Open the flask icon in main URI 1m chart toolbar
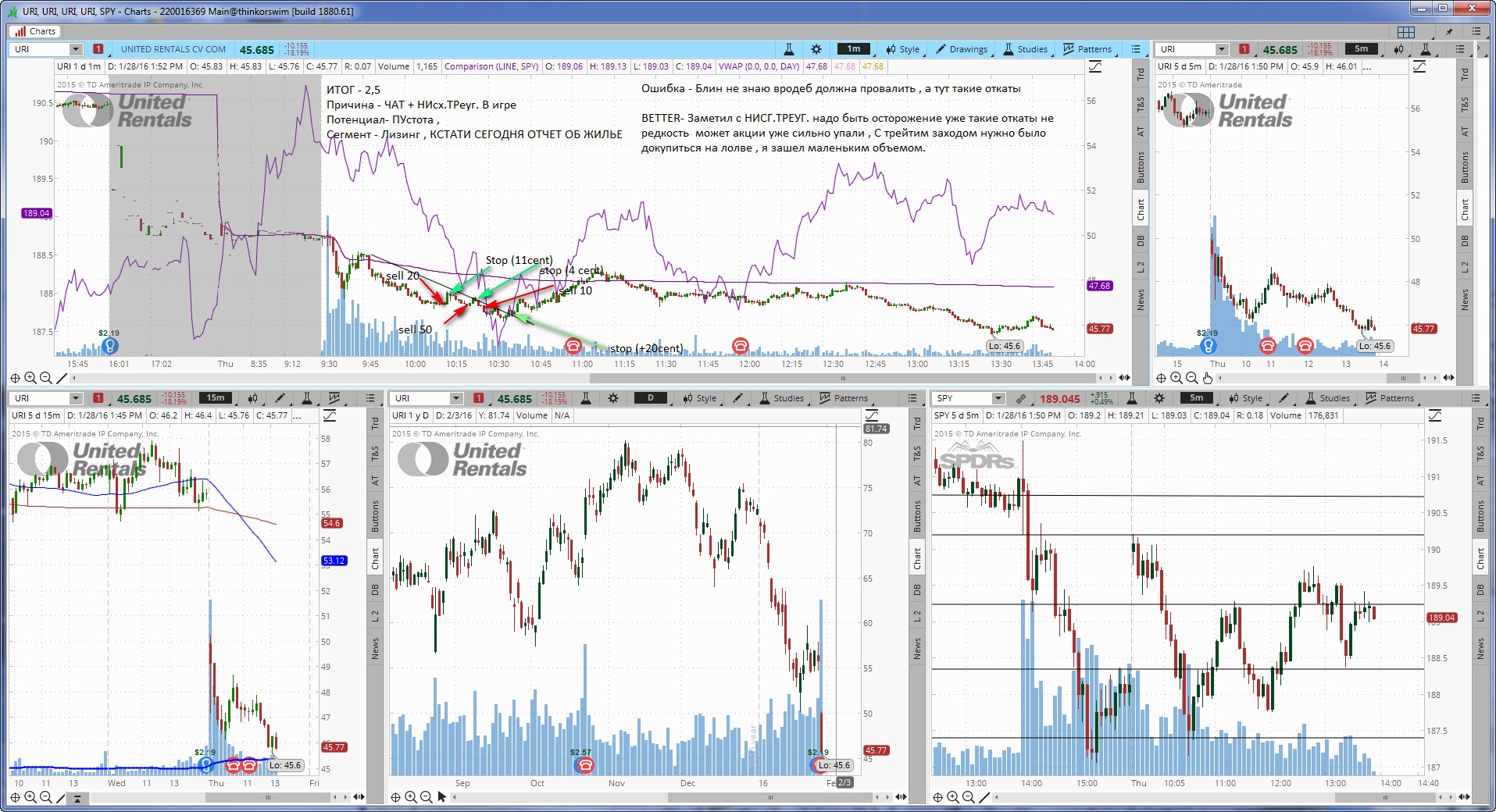The image size is (1496, 812). pos(789,49)
